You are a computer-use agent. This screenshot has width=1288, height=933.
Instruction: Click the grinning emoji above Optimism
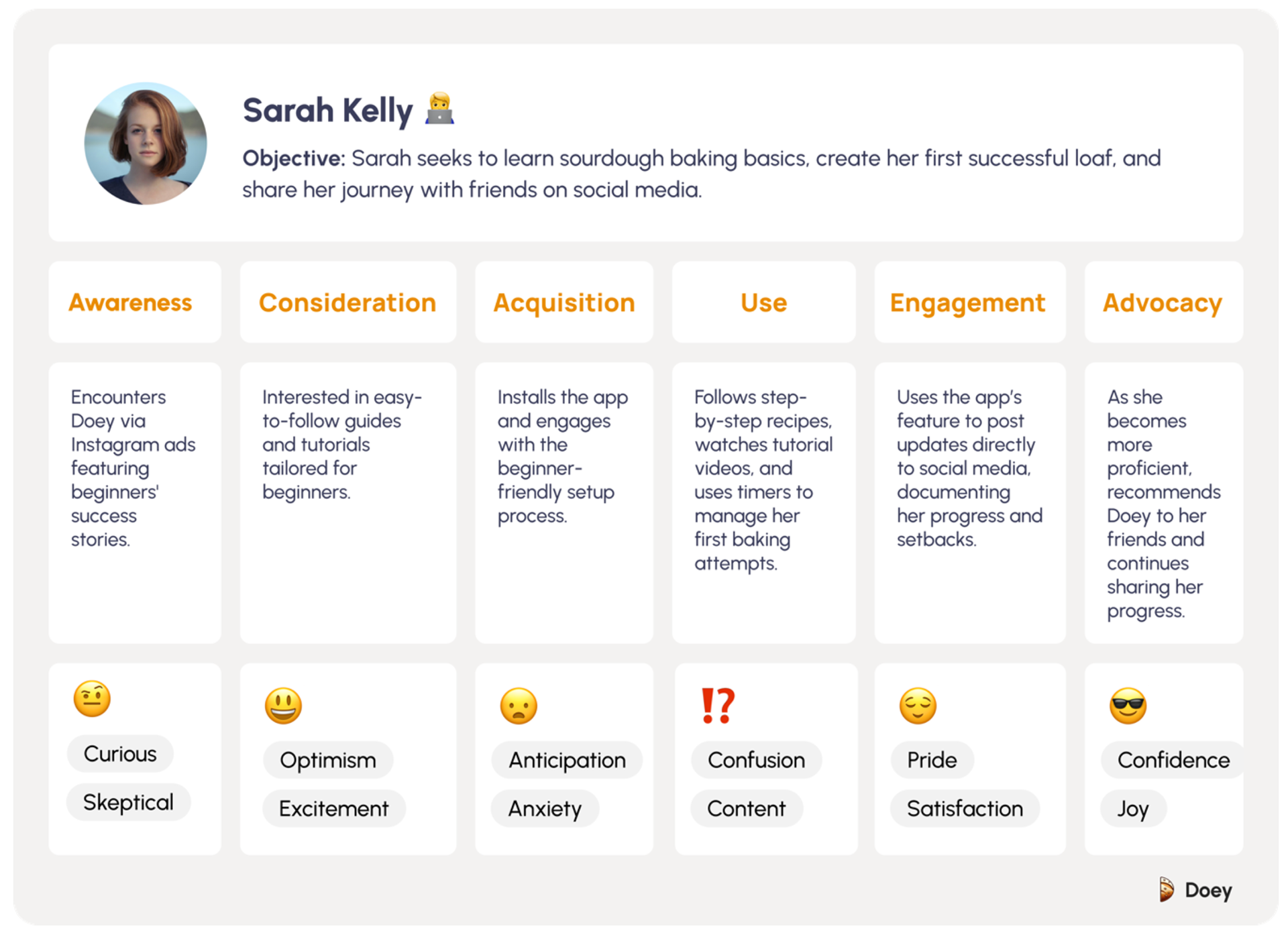click(x=283, y=706)
